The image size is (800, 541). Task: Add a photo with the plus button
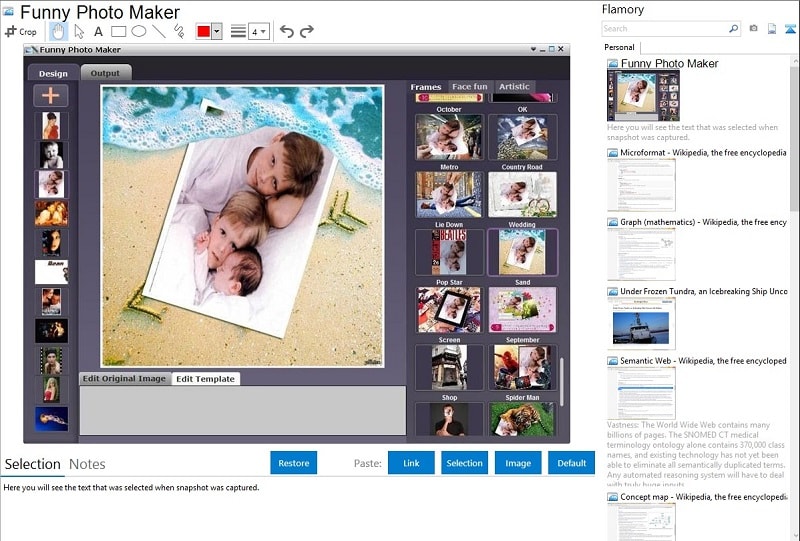pos(51,95)
